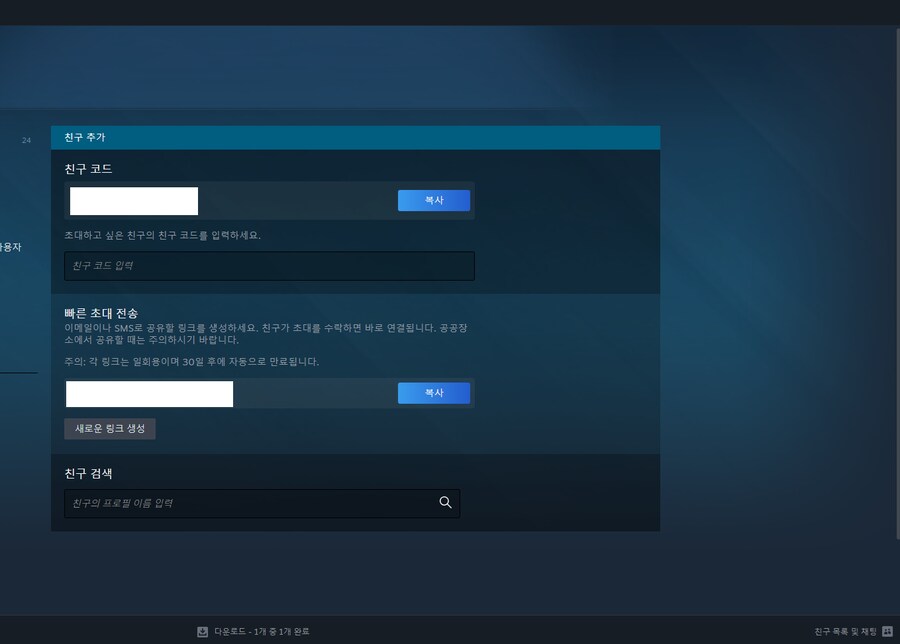Open downloads via the download icon
900x644 pixels.
[203, 631]
